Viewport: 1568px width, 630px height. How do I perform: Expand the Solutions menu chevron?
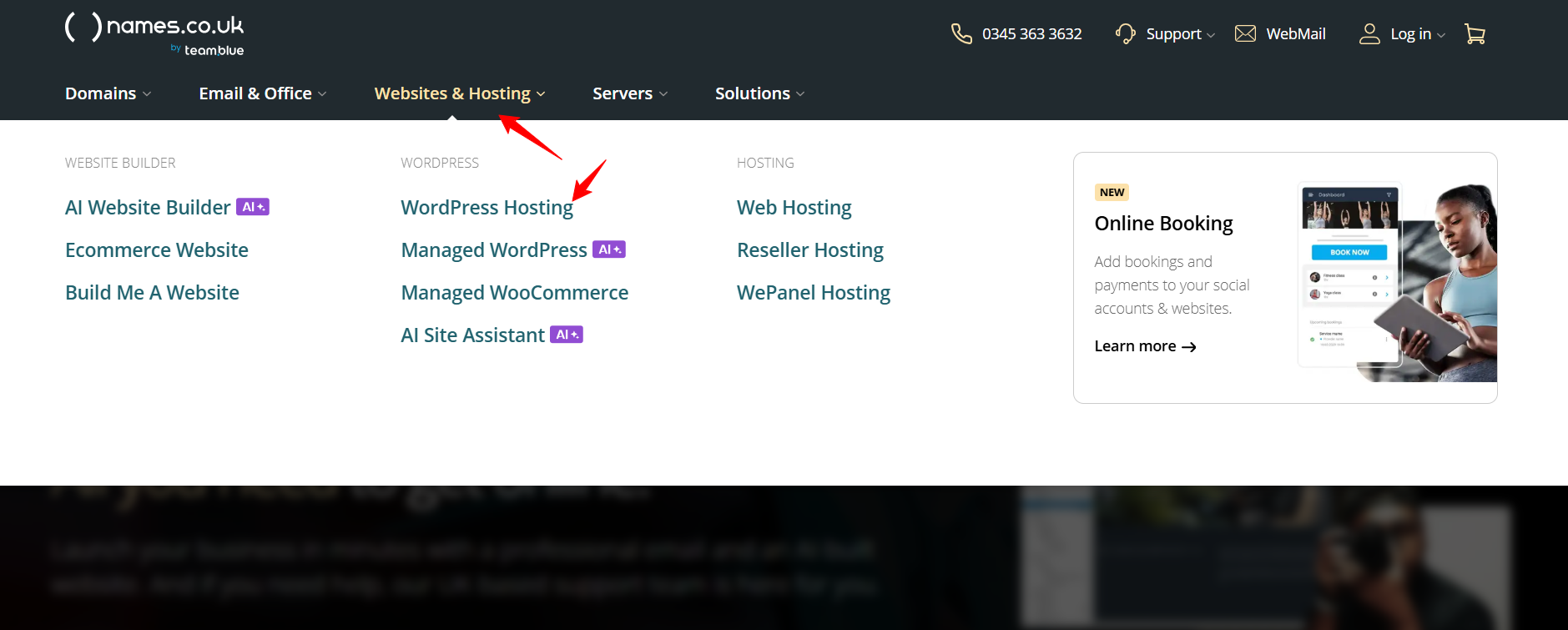(800, 94)
